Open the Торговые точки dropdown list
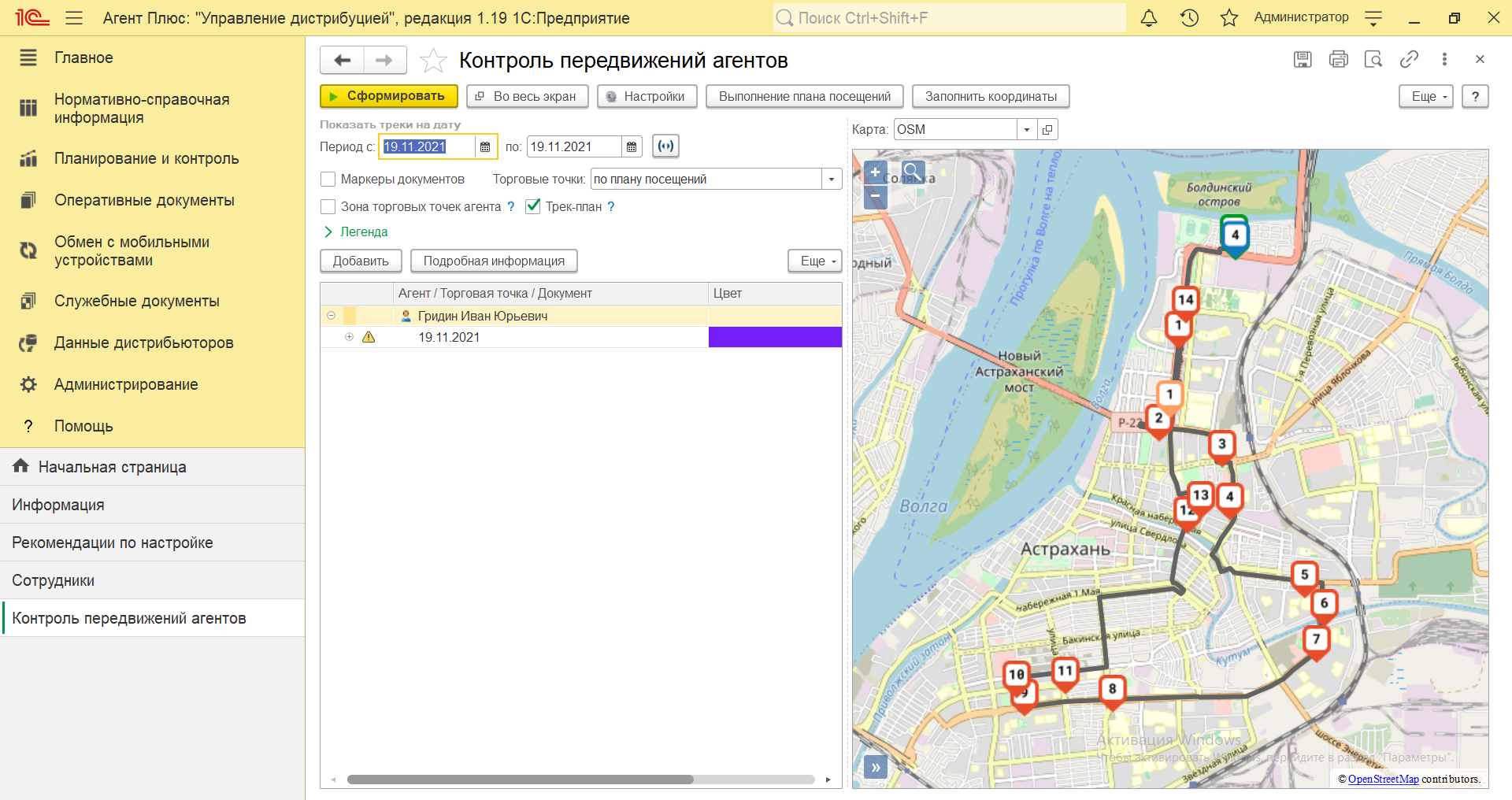The width and height of the screenshot is (1512, 800). (832, 180)
